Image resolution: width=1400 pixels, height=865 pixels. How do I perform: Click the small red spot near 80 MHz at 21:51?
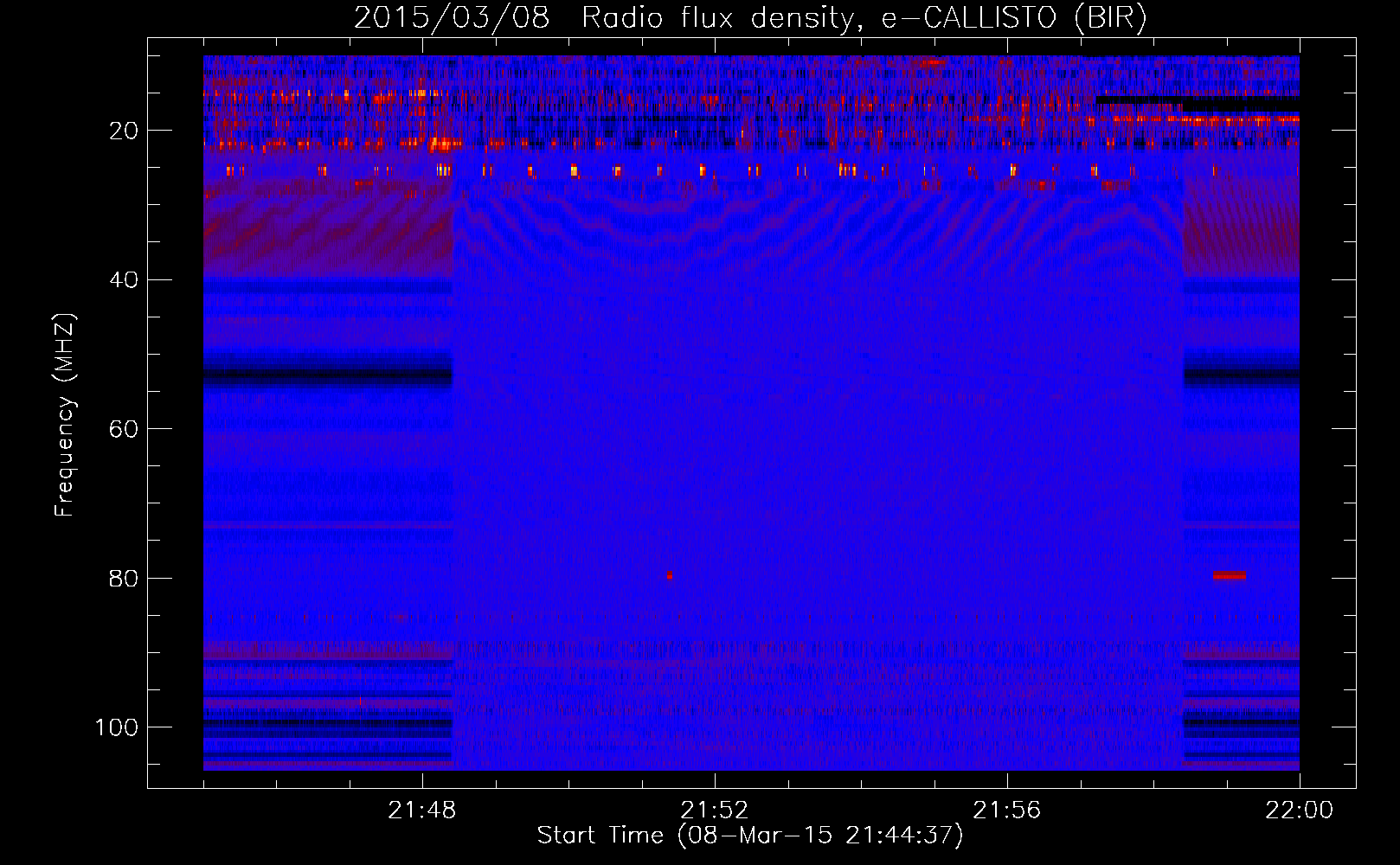670,574
